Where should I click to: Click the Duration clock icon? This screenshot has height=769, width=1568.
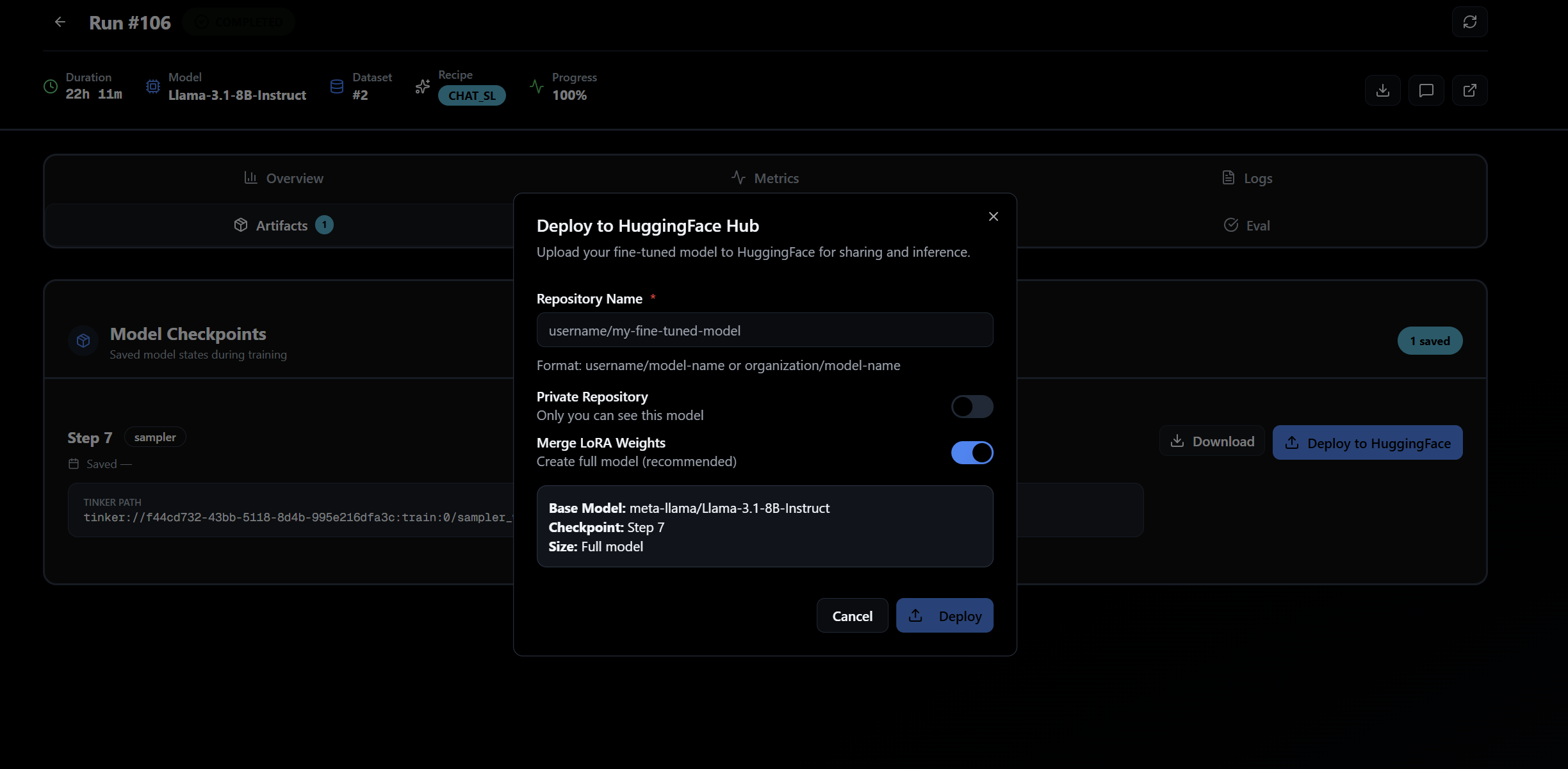pos(50,86)
